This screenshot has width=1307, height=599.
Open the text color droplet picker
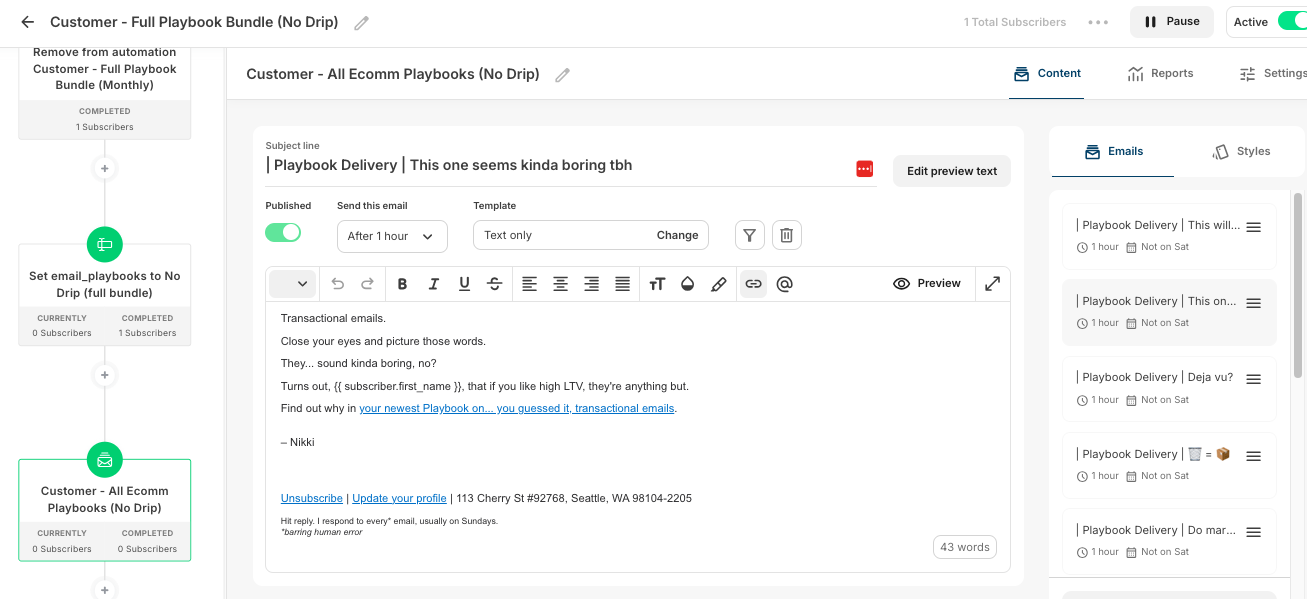click(687, 284)
